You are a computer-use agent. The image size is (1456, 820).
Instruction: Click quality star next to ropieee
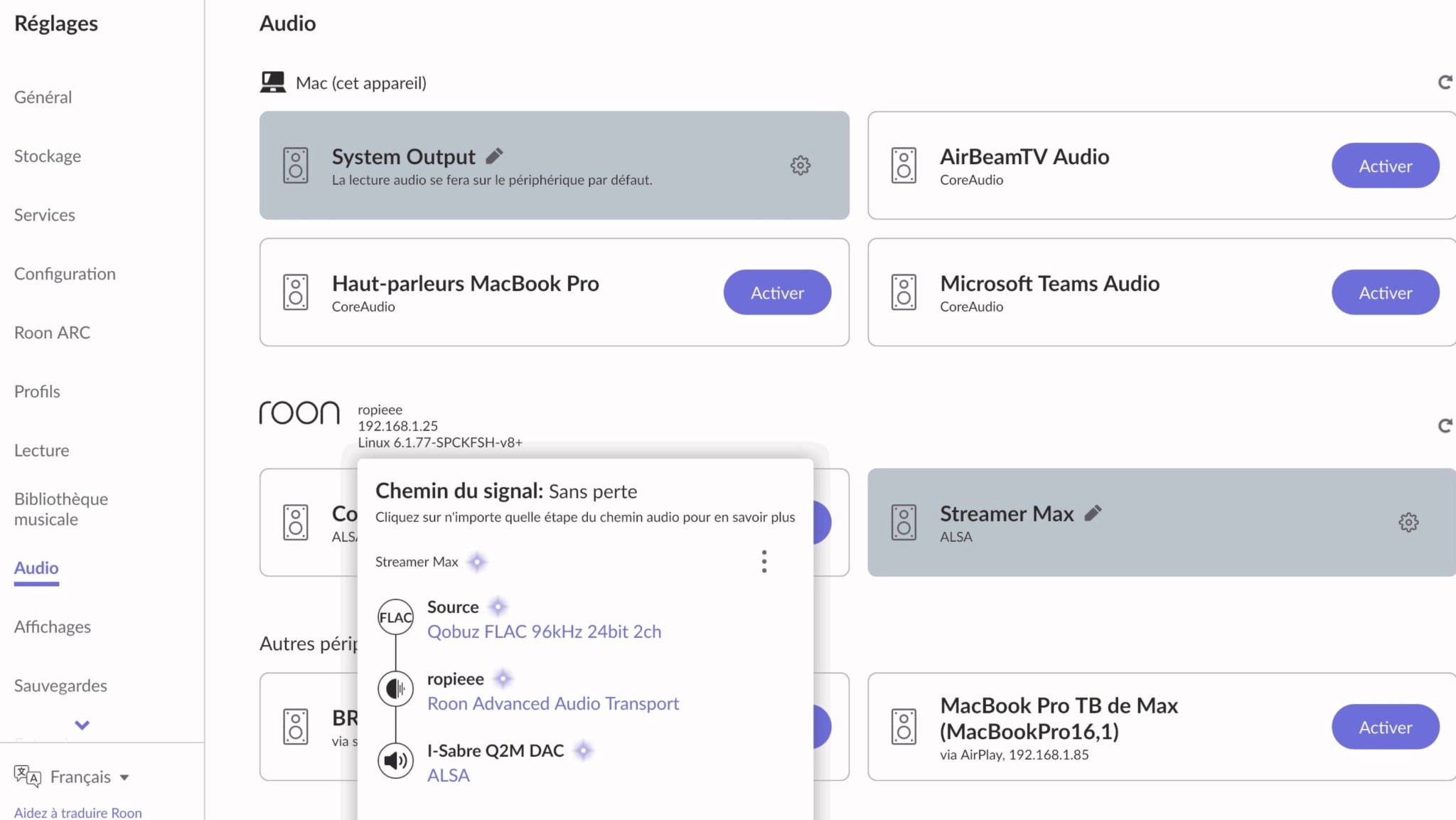(x=503, y=678)
